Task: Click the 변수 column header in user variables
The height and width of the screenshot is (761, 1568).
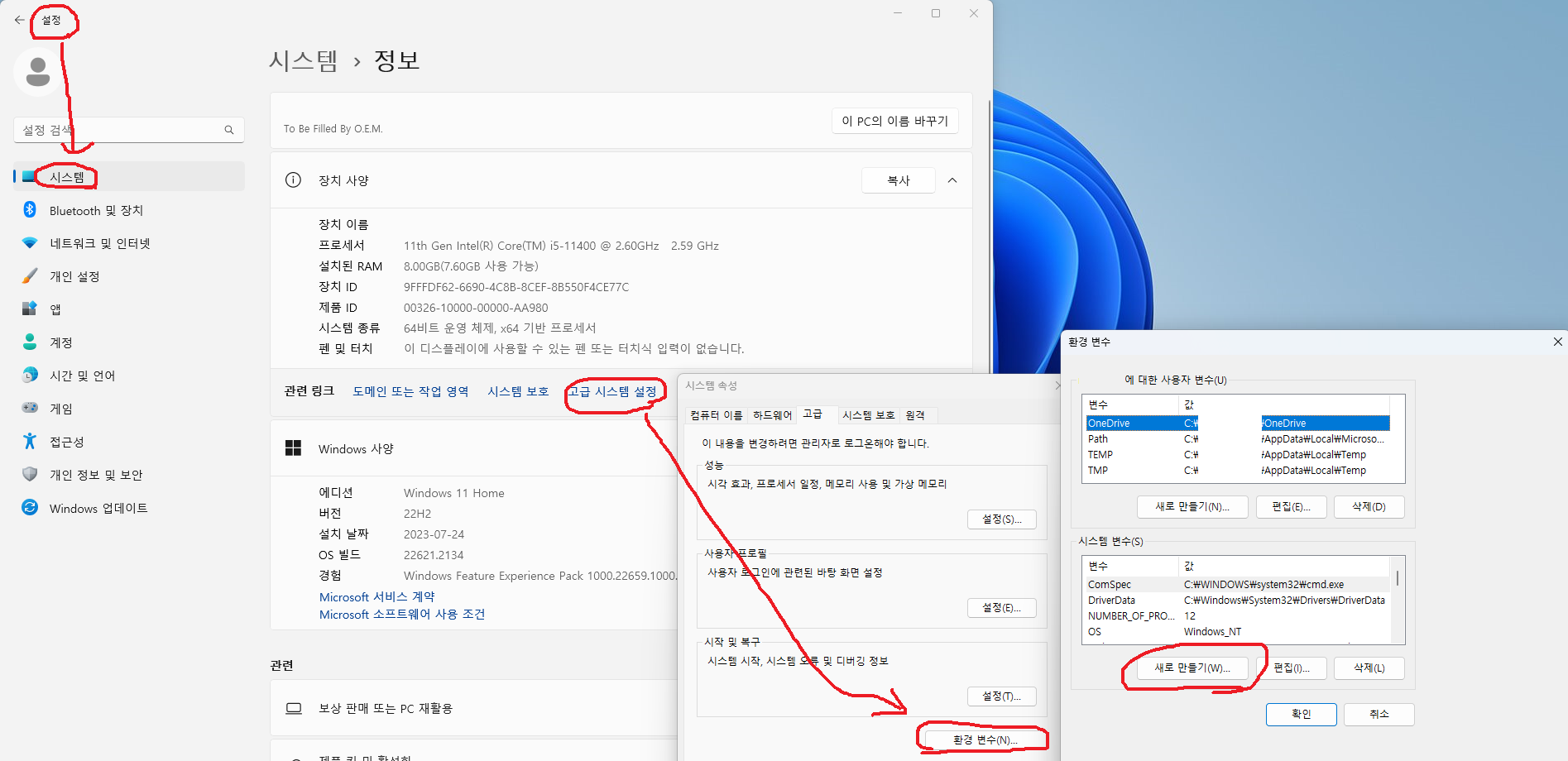Action: click(x=1131, y=404)
